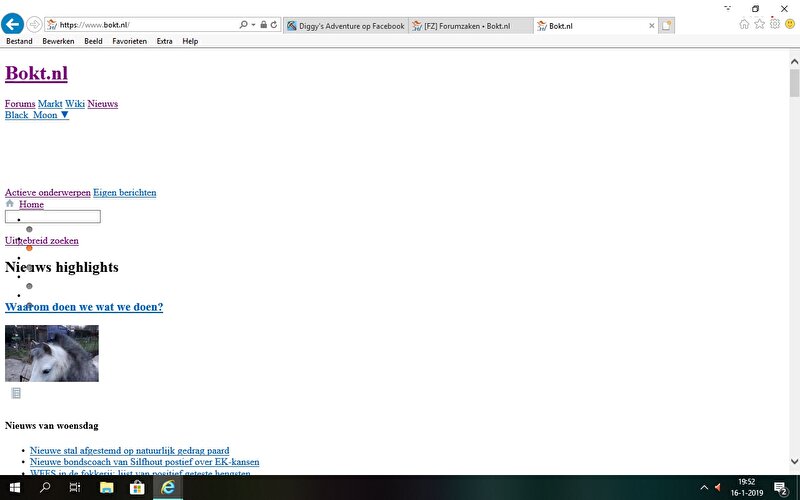Open the Nieuws link
800x500 pixels.
tap(103, 104)
